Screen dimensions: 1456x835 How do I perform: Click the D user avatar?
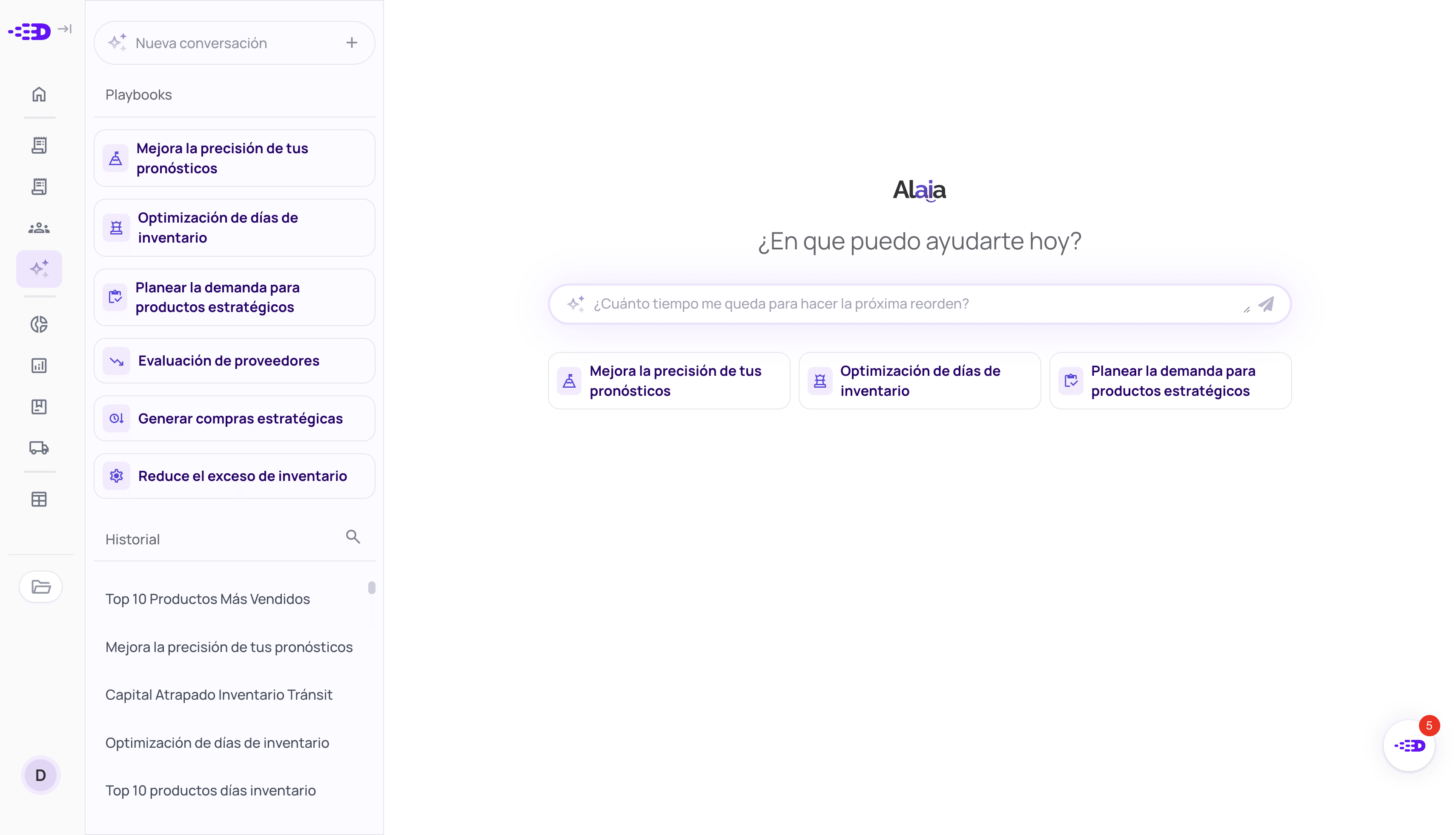[41, 775]
